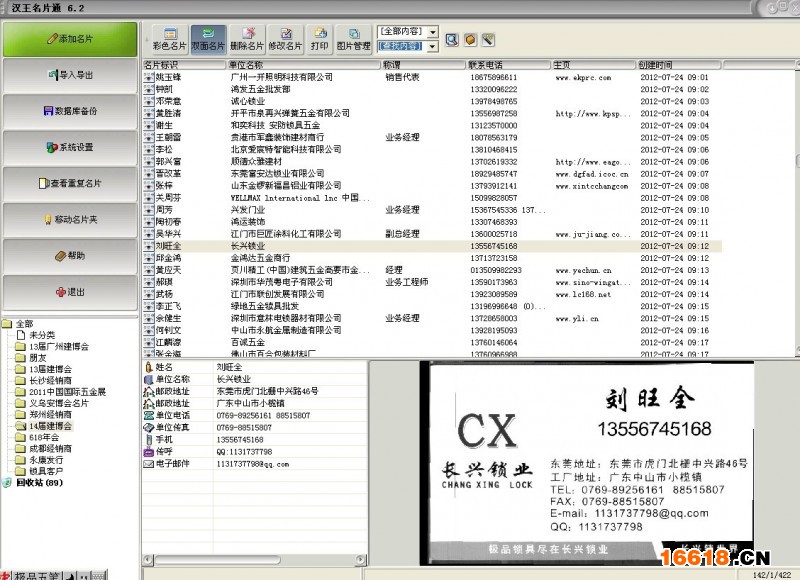
Task: Select the 郑州经销商 folder
Action: click(50, 415)
